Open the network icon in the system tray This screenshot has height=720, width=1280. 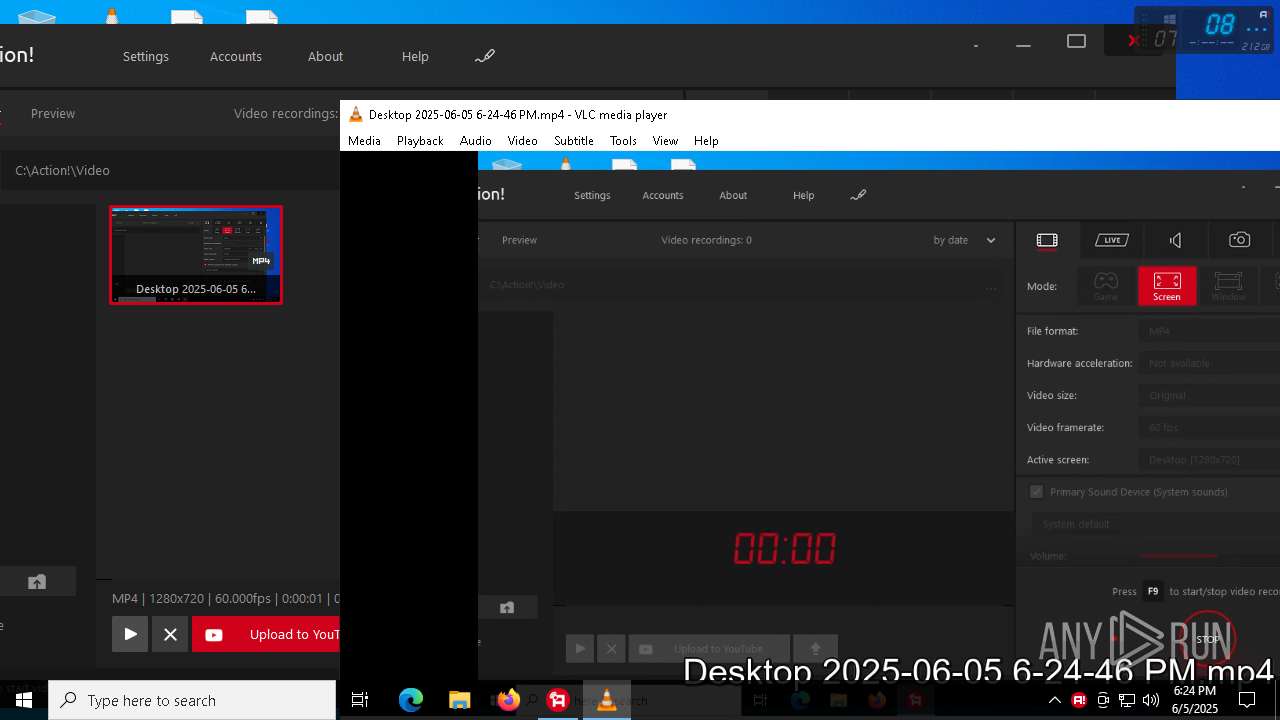point(1127,700)
